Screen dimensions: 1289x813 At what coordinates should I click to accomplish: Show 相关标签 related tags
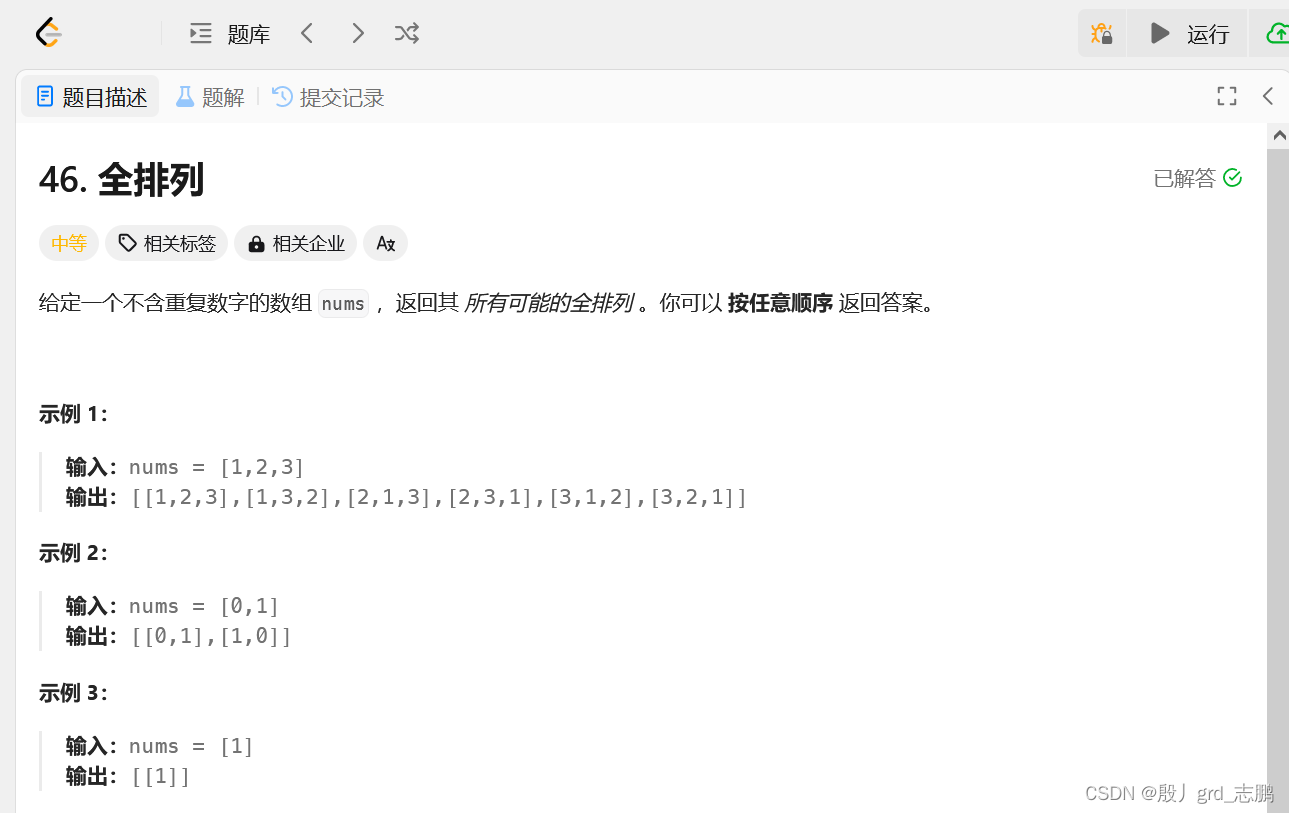click(167, 243)
